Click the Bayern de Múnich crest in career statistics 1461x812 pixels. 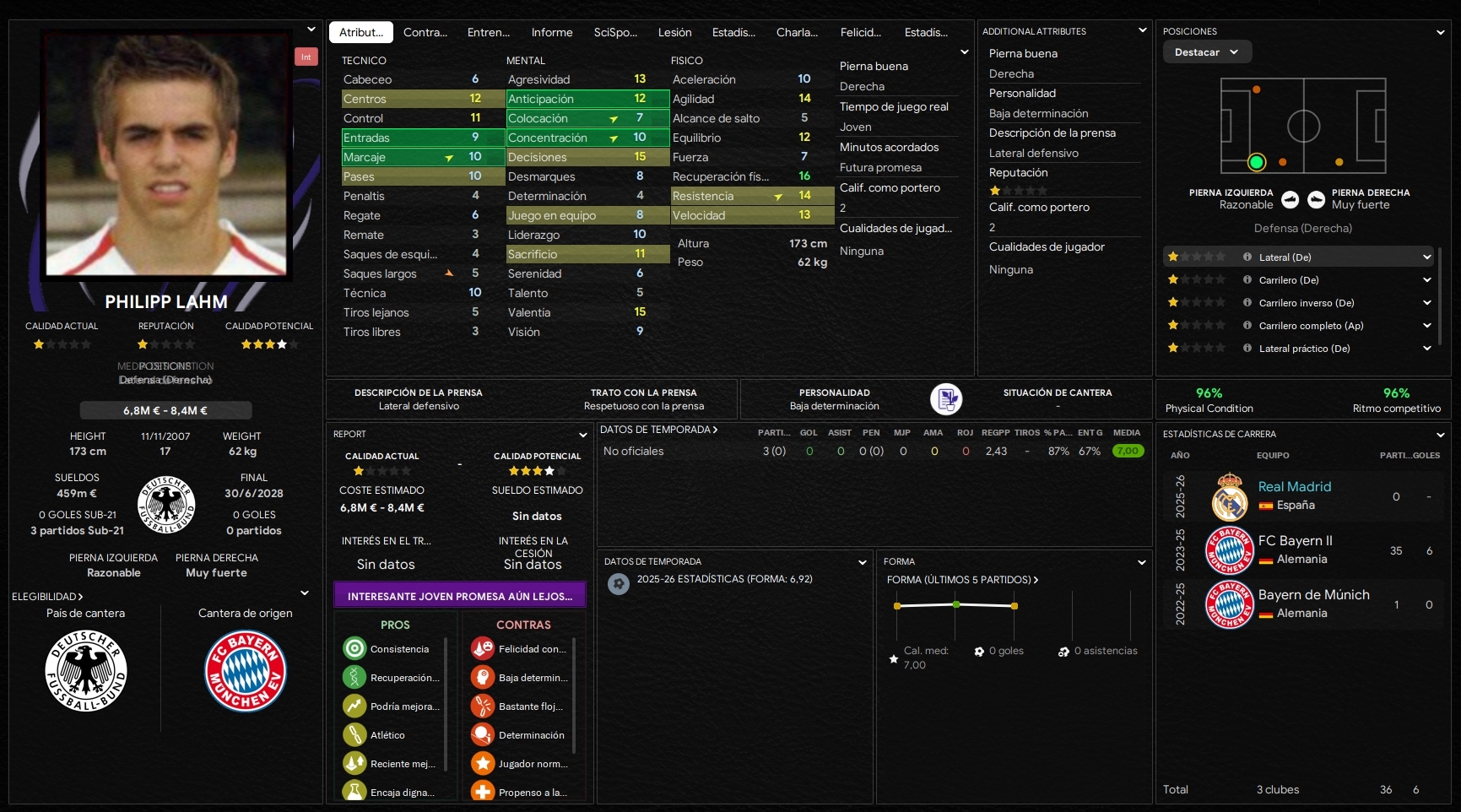pos(1230,604)
